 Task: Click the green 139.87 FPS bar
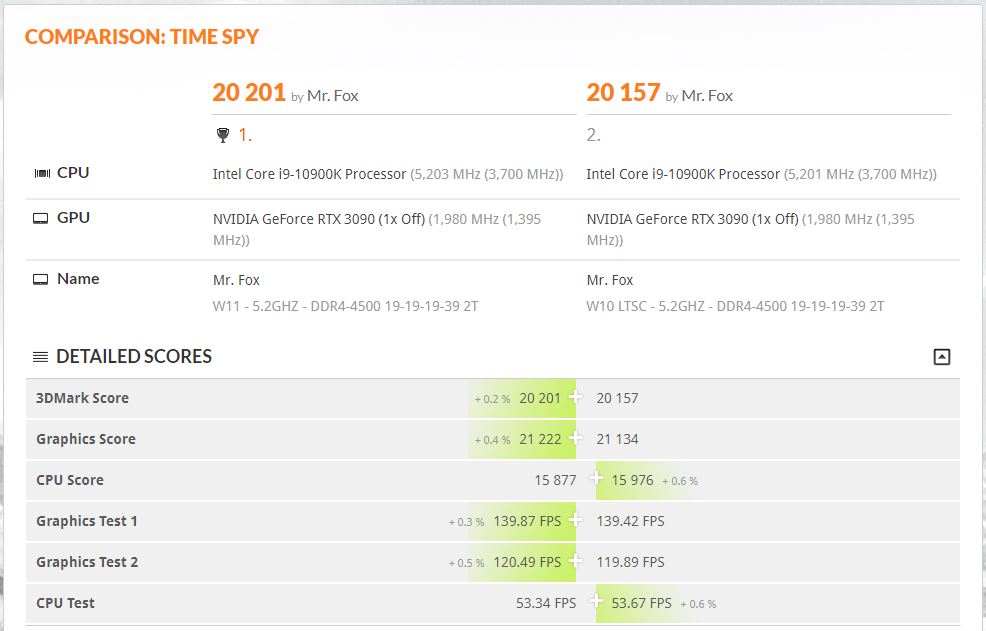527,521
